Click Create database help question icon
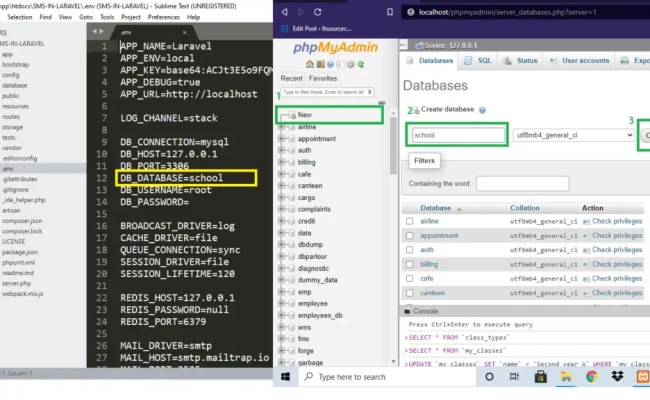650x400 pixels. (x=482, y=110)
